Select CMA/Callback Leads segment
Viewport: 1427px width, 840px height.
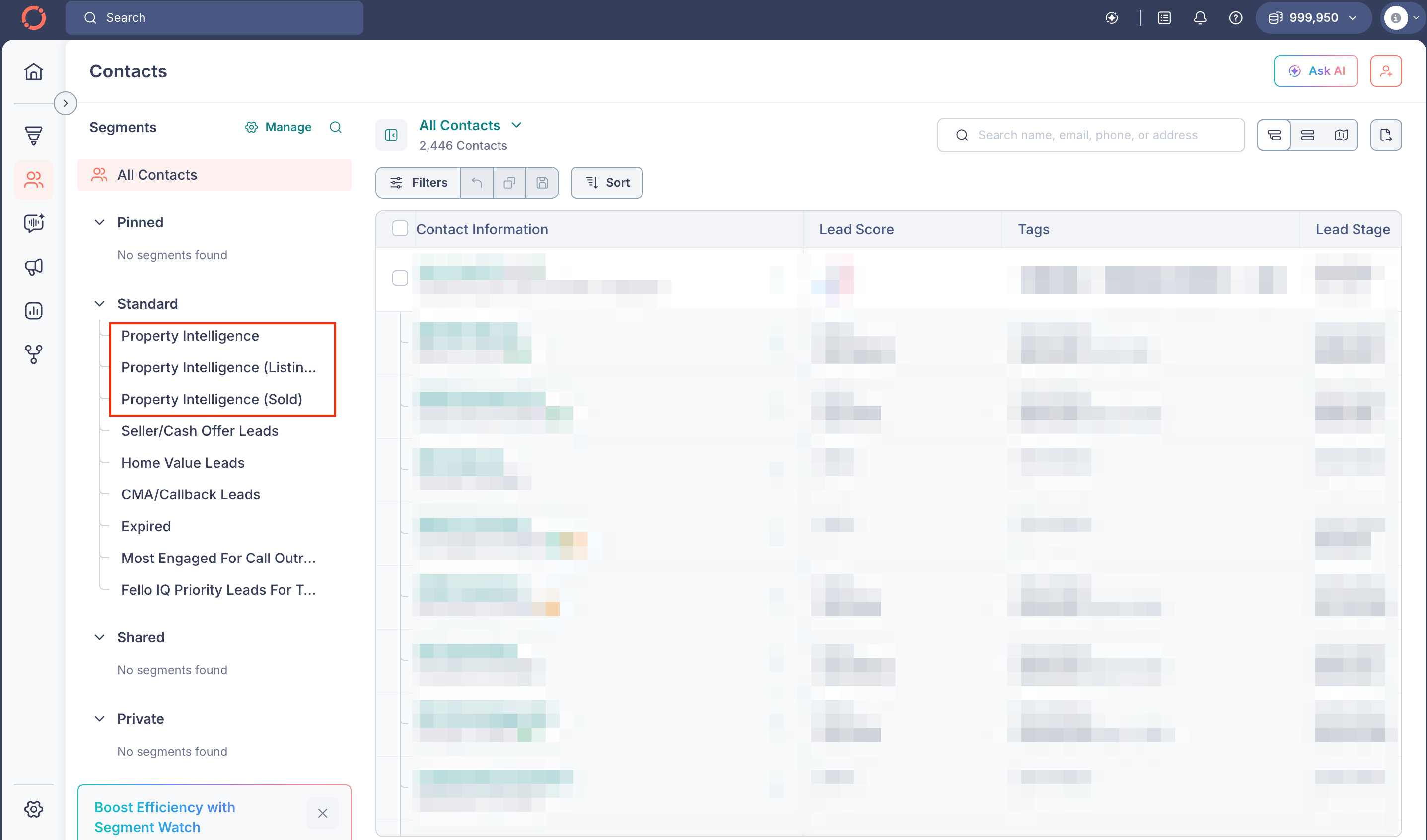190,494
